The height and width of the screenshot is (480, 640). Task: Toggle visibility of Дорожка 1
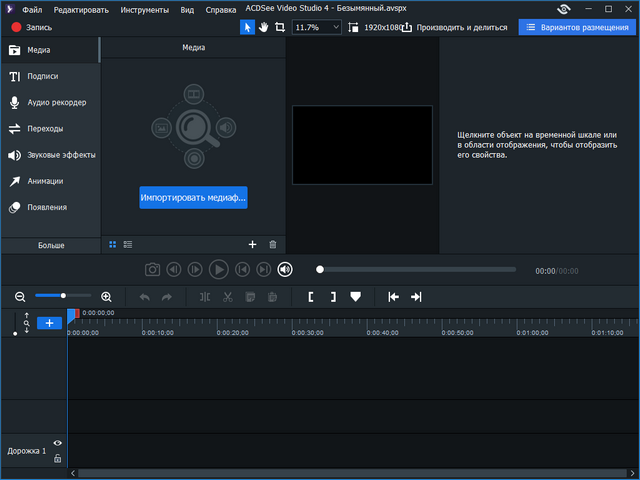click(57, 443)
